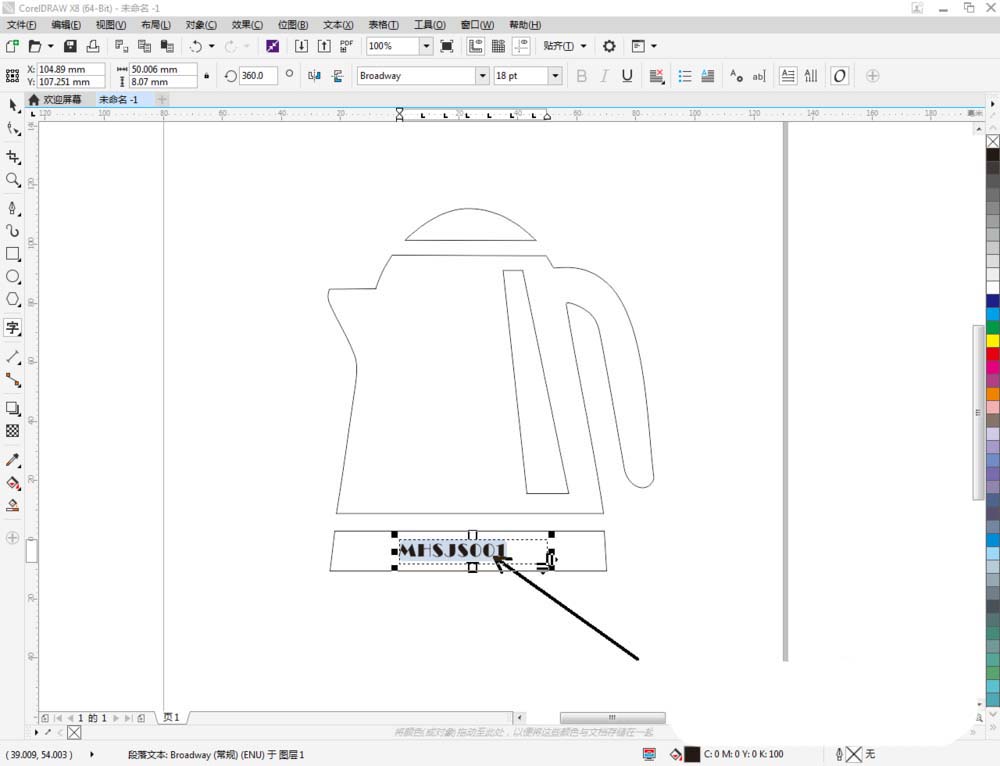
Task: Select the Ellipse tool
Action: (13, 277)
